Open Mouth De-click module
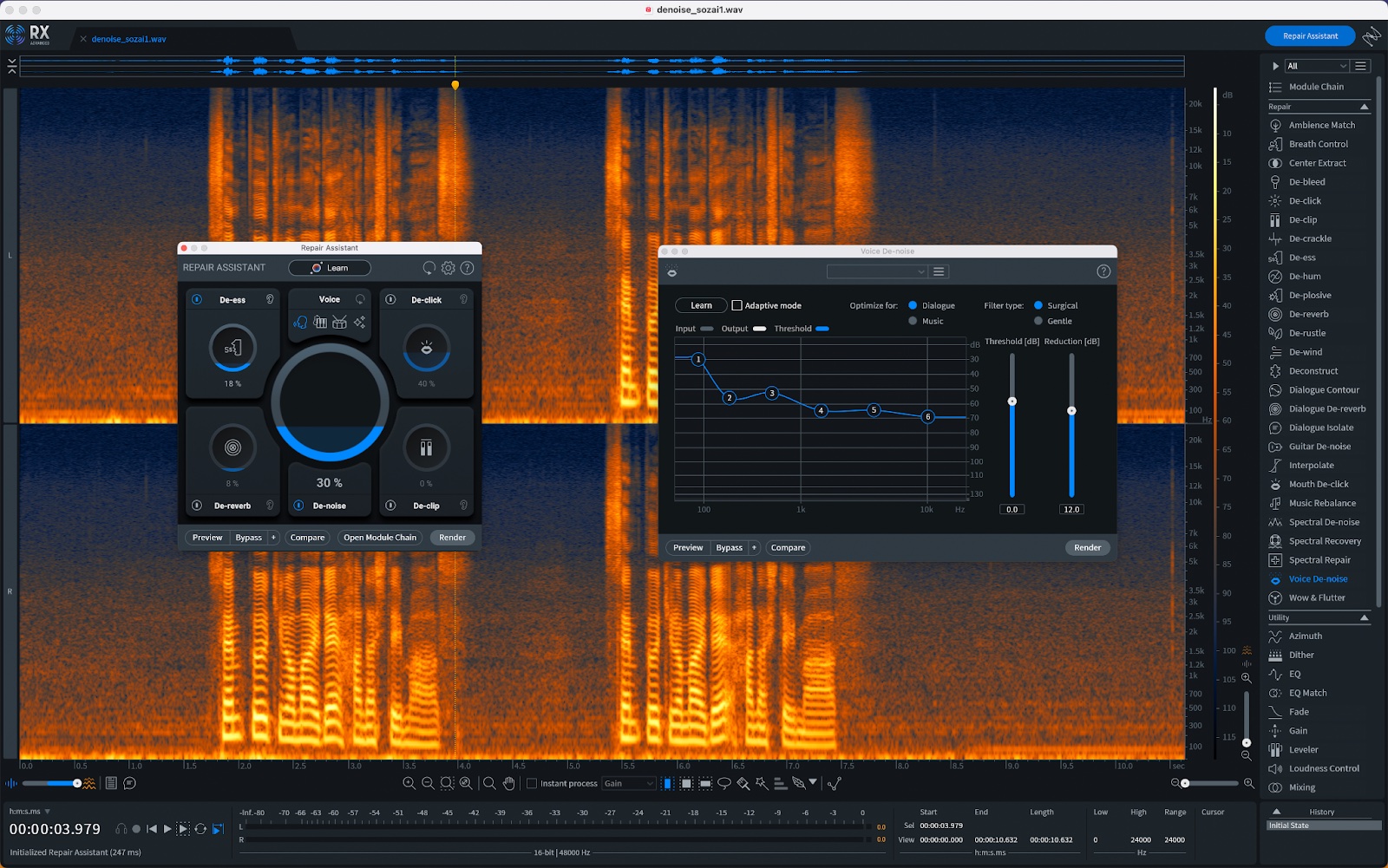The height and width of the screenshot is (868, 1388). coord(1319,484)
